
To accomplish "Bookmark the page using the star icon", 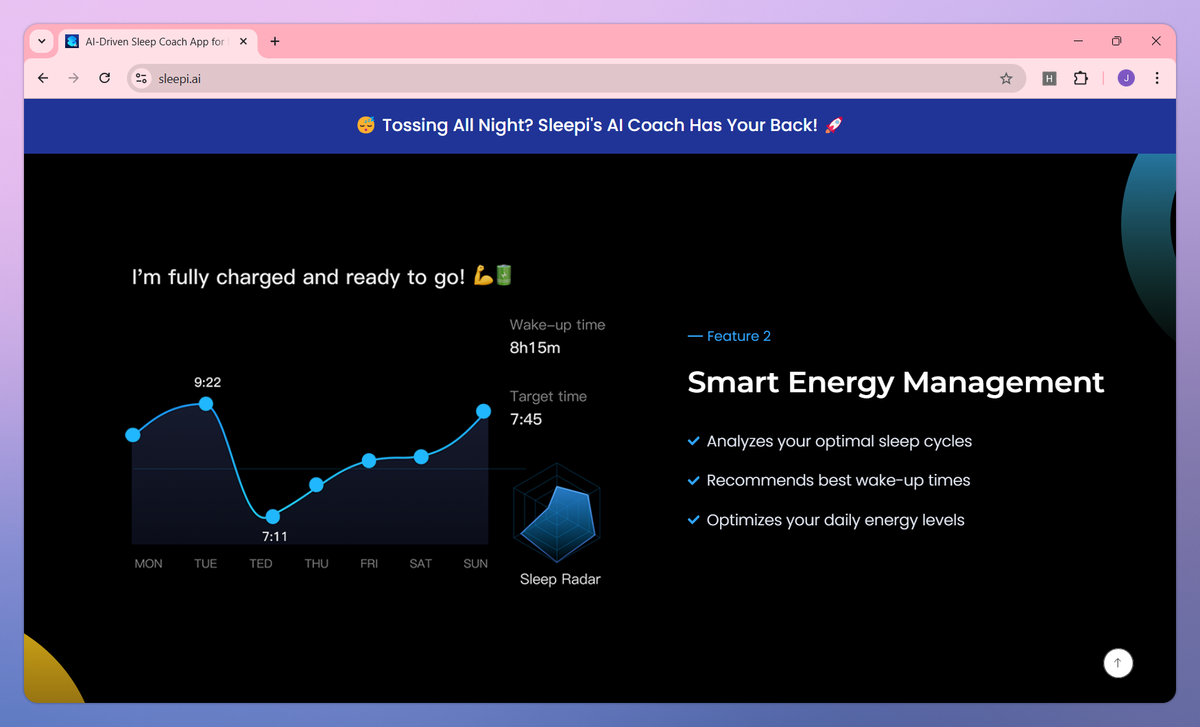I will (x=1006, y=78).
